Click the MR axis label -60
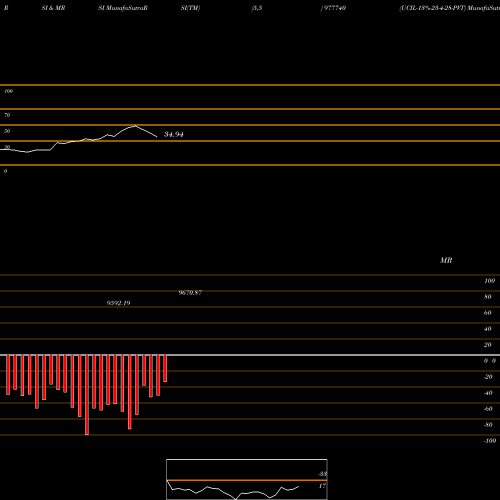The image size is (500, 500). coord(488,409)
